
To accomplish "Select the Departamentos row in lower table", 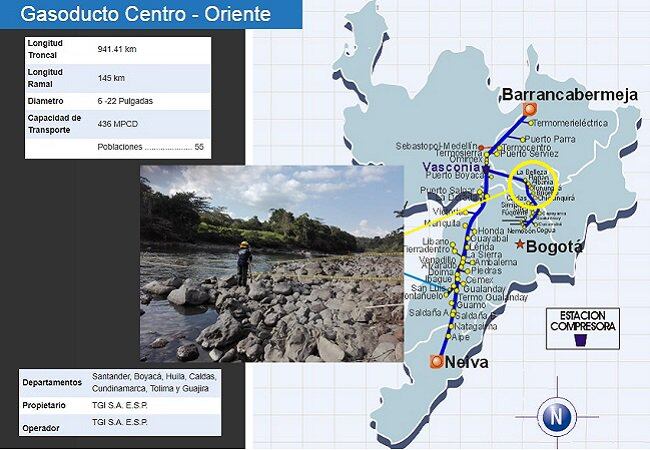I will tap(119, 382).
